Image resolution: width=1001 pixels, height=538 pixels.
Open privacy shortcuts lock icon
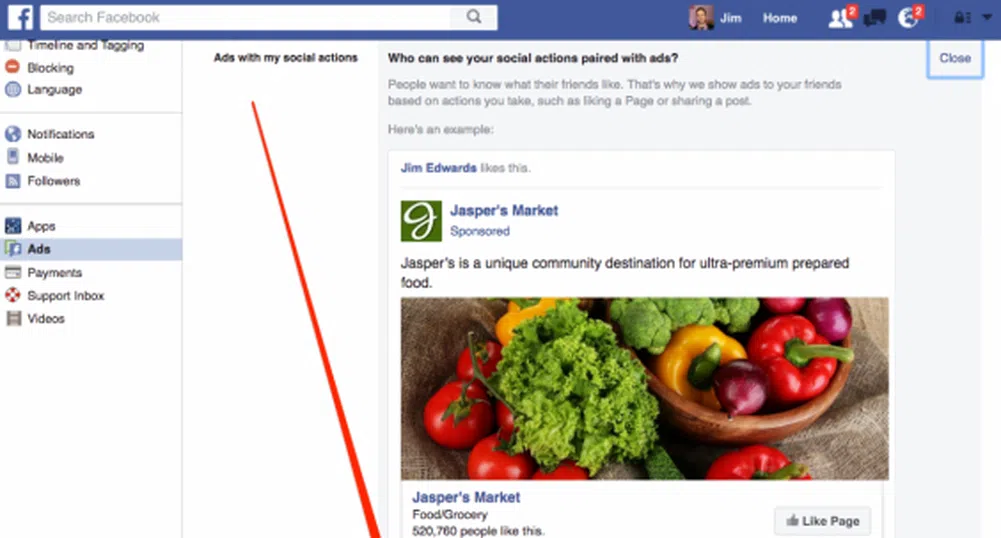click(962, 18)
